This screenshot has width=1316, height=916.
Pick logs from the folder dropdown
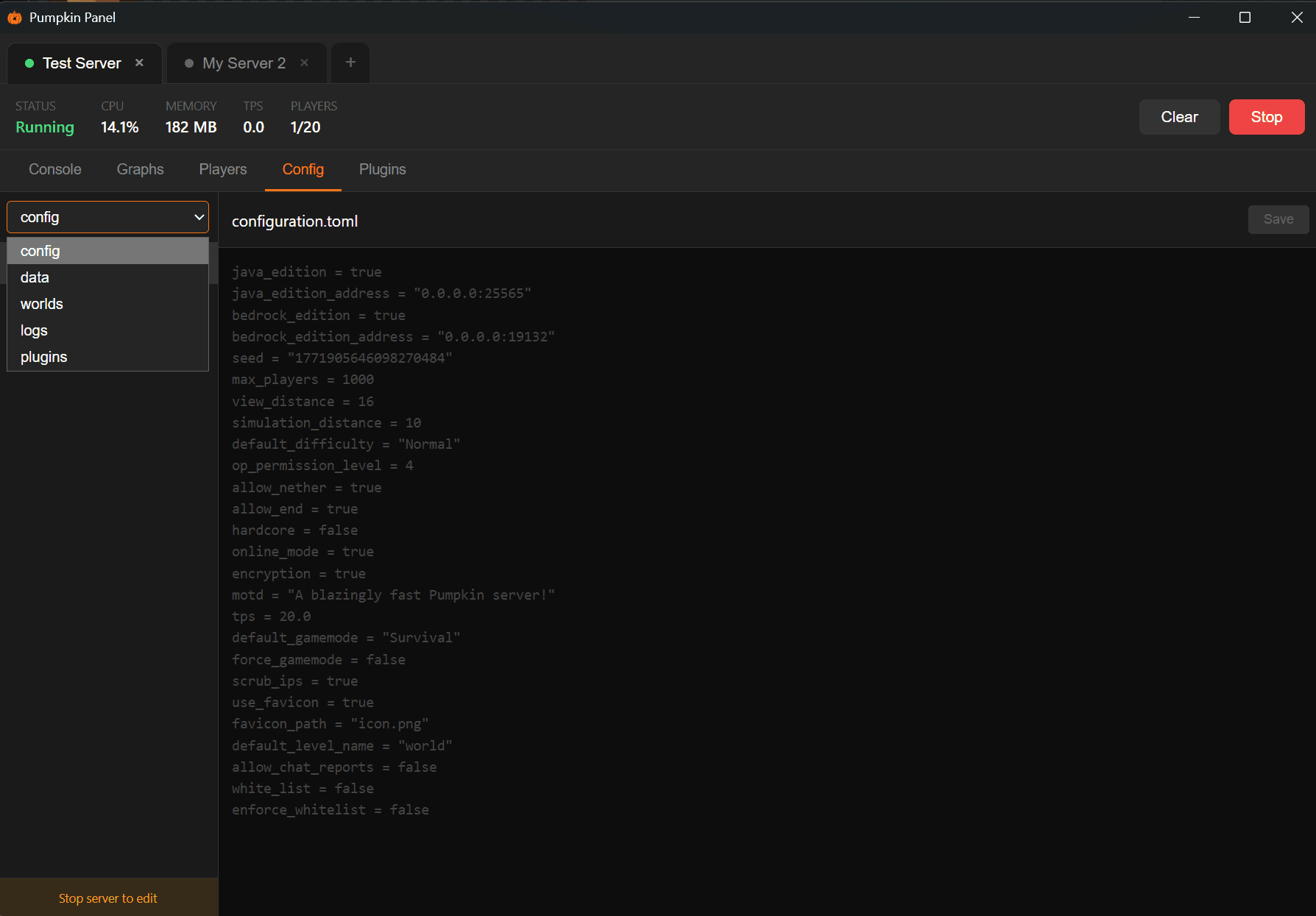click(34, 330)
